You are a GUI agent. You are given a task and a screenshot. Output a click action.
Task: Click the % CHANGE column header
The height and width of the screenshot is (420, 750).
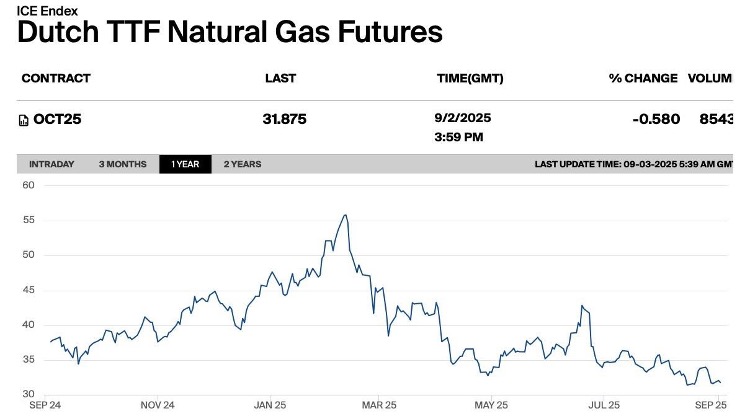(643, 78)
